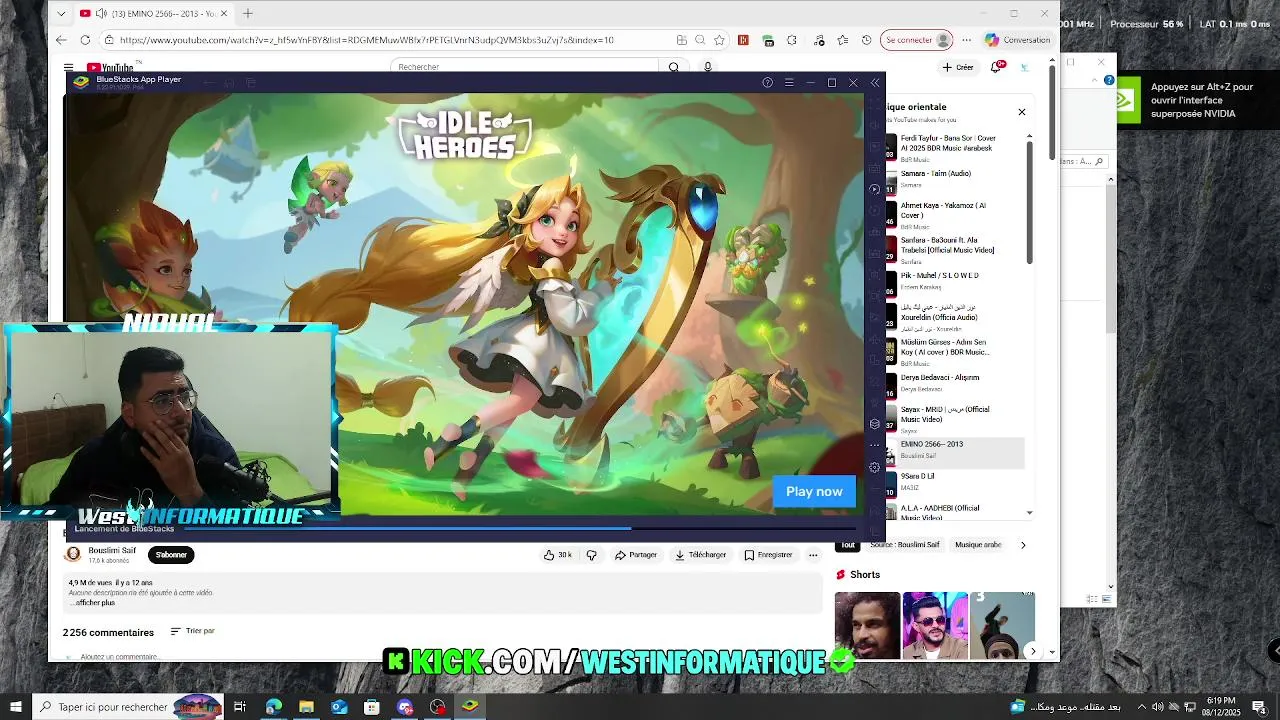
Task: Open Trier par sort dropdown
Action: (193, 631)
